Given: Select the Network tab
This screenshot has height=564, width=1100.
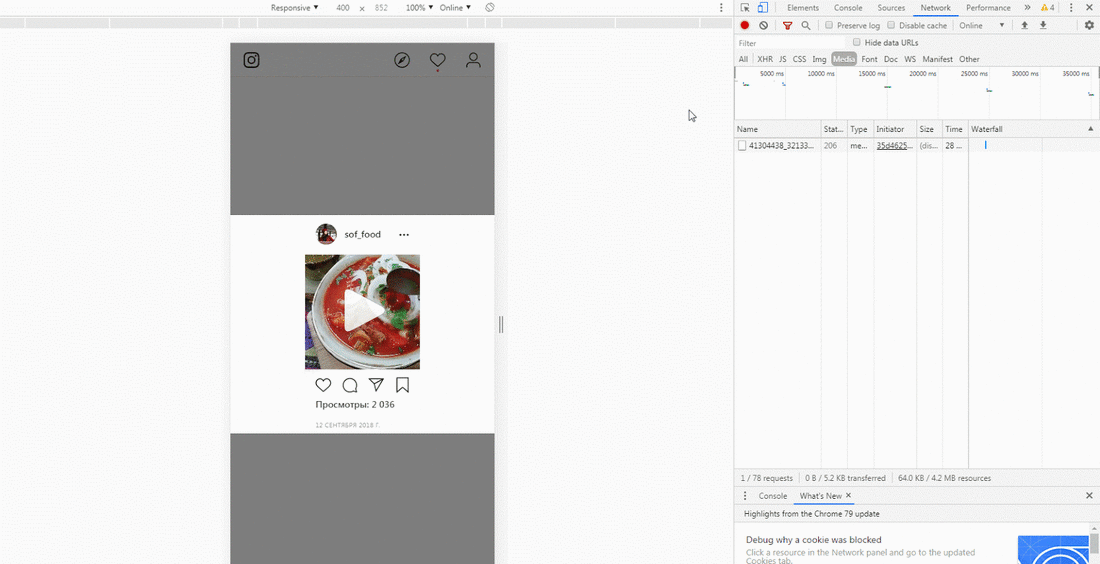Looking at the screenshot, I should (936, 8).
